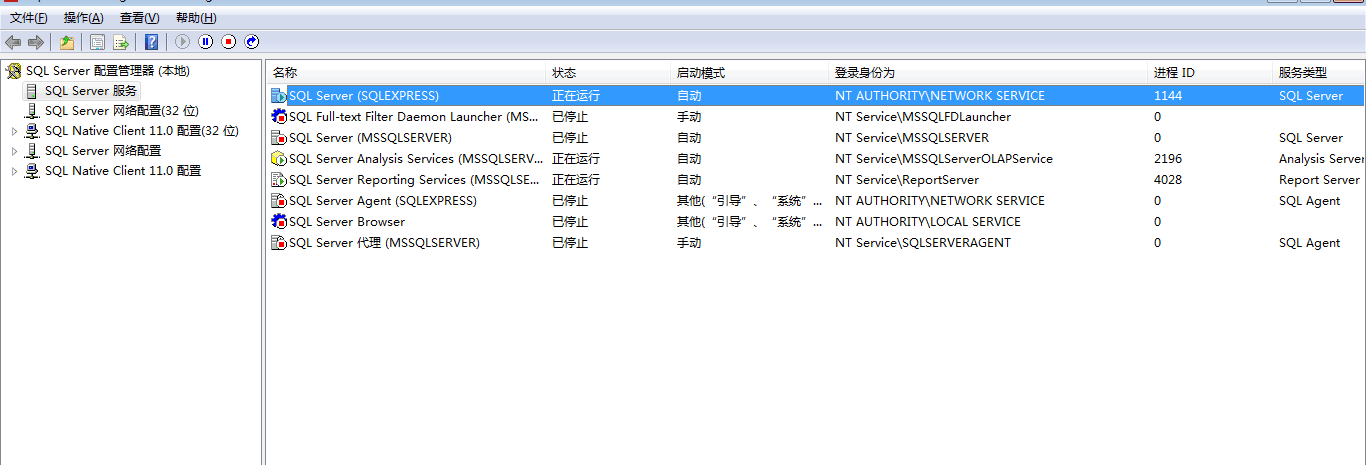Screen dimensions: 1366x465
Task: Click the Full-text Filter Daemon Launcher icon
Action: coord(279,117)
